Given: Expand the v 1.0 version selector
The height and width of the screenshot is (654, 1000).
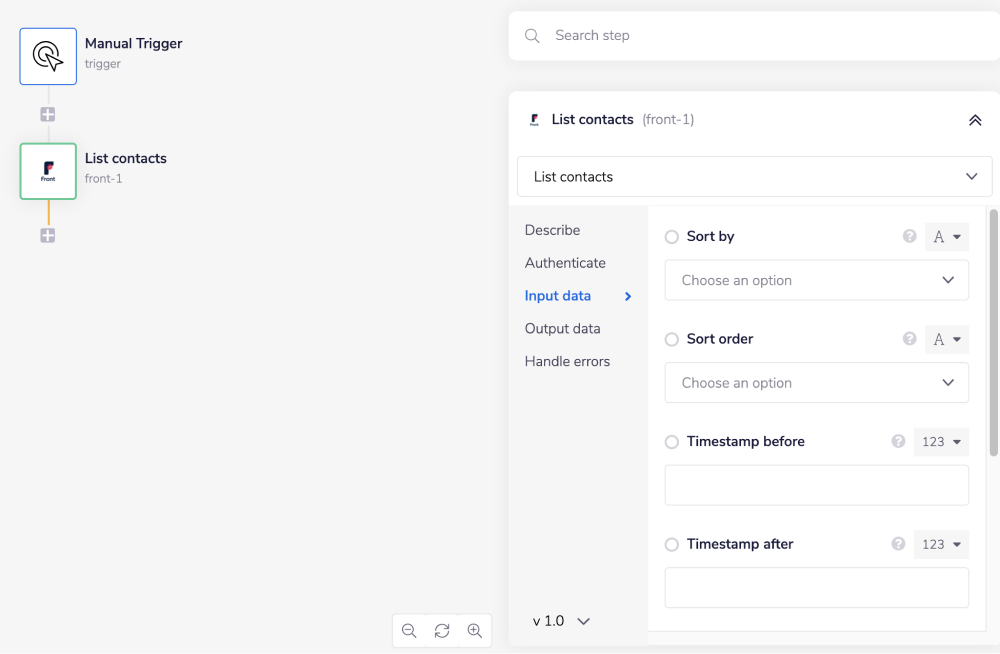Looking at the screenshot, I should (561, 621).
